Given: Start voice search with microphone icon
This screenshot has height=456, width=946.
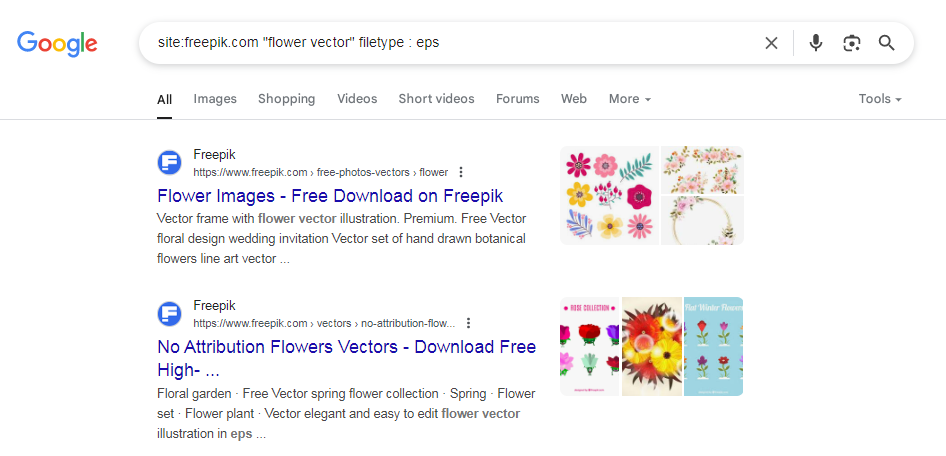Looking at the screenshot, I should [816, 43].
